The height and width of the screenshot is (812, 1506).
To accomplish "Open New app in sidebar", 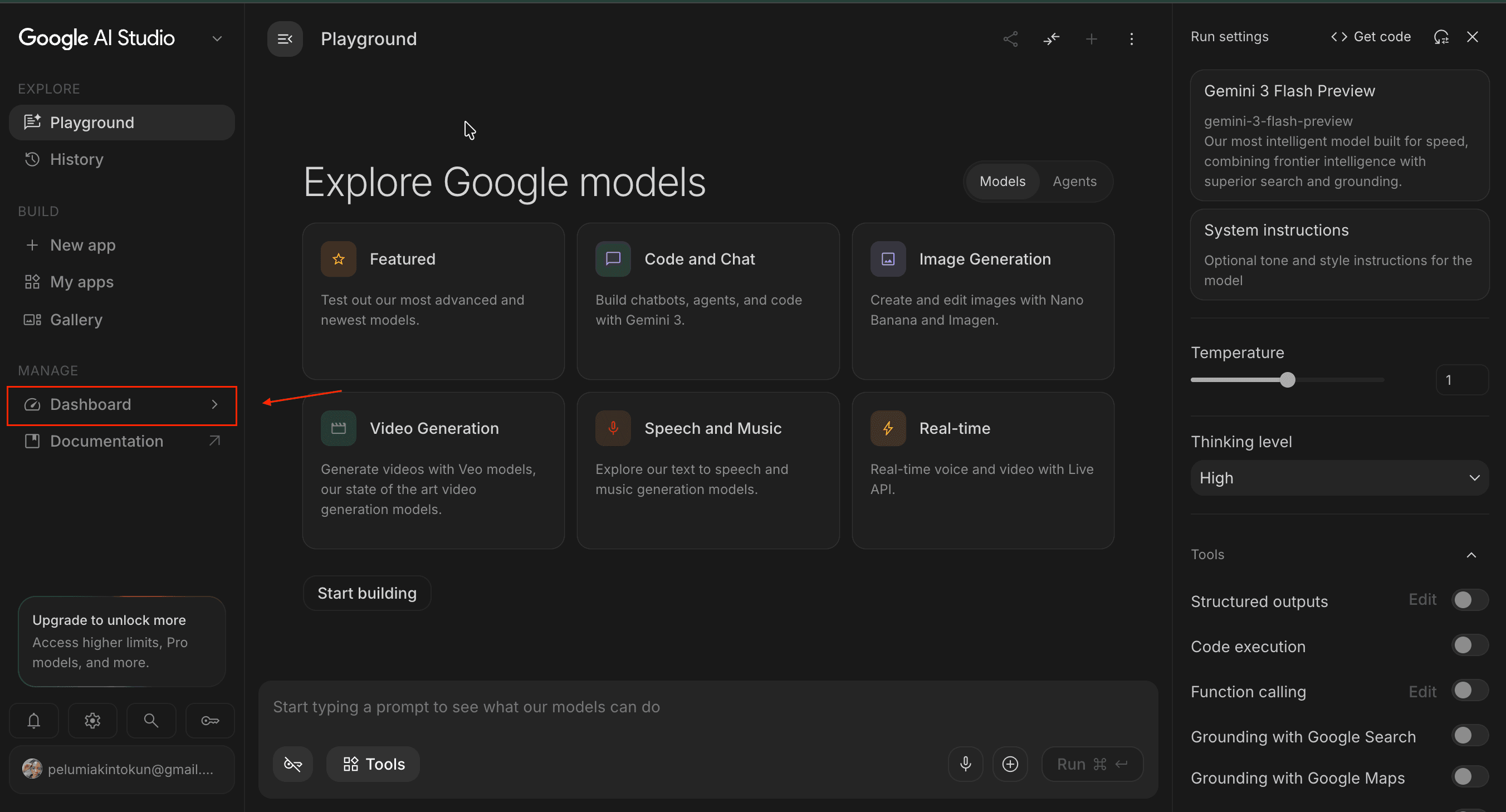I will click(121, 245).
